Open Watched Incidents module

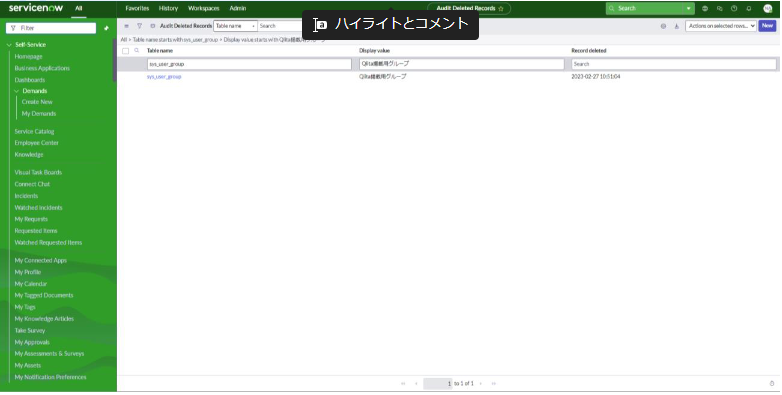coord(38,208)
